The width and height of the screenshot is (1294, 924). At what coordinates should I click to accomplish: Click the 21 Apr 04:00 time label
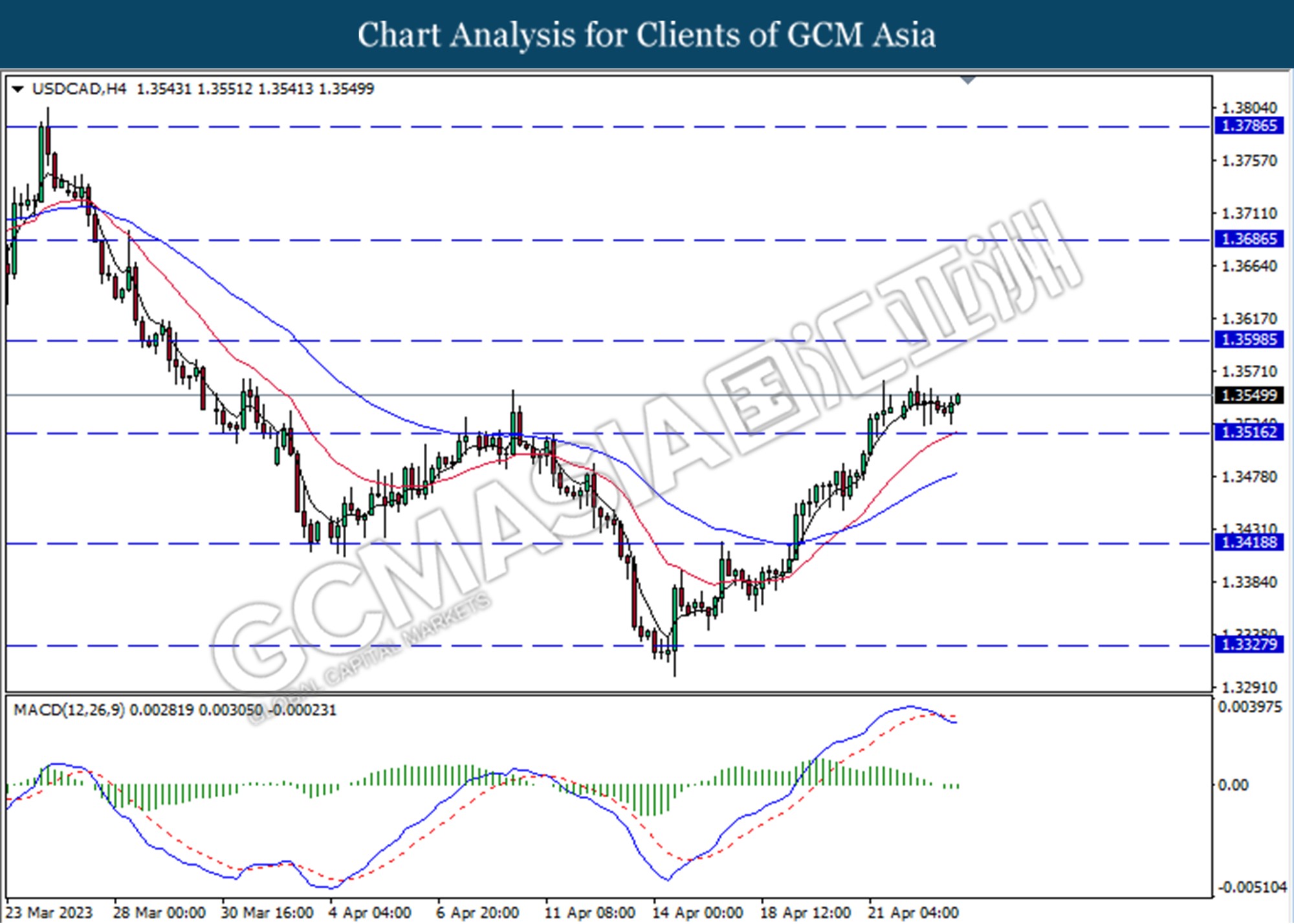913,913
